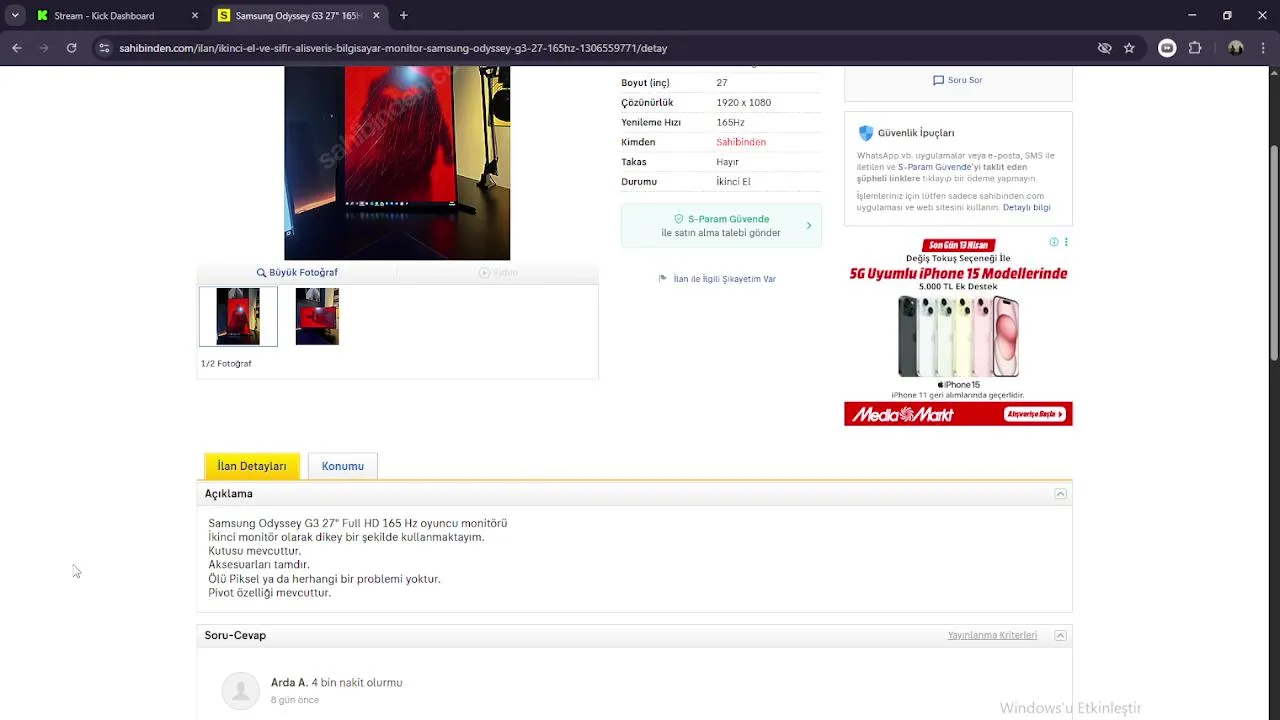The width and height of the screenshot is (1280, 720).
Task: Click Arda A. user avatar
Action: [240, 691]
